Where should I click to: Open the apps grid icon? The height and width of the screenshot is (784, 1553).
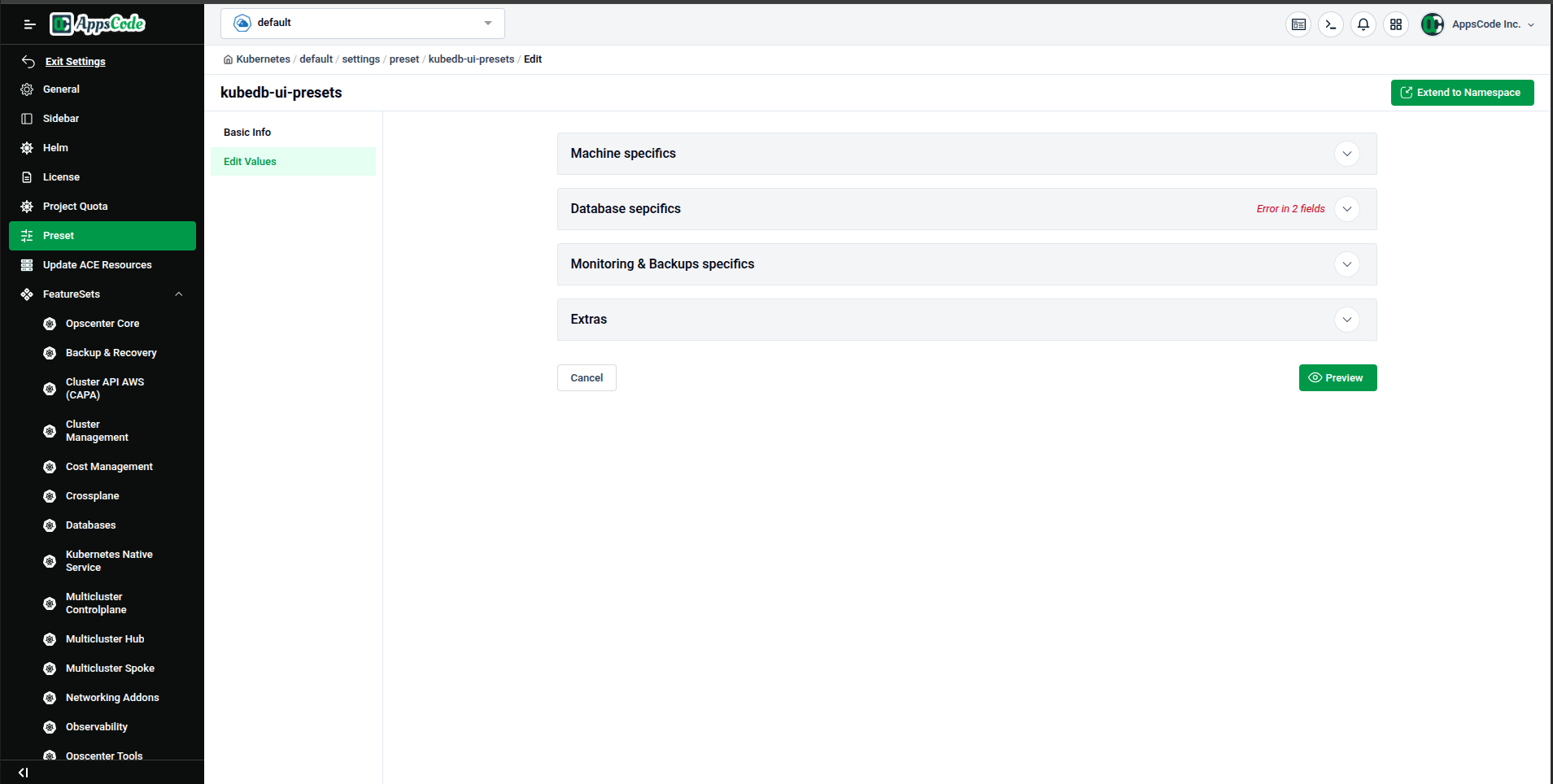coord(1396,24)
